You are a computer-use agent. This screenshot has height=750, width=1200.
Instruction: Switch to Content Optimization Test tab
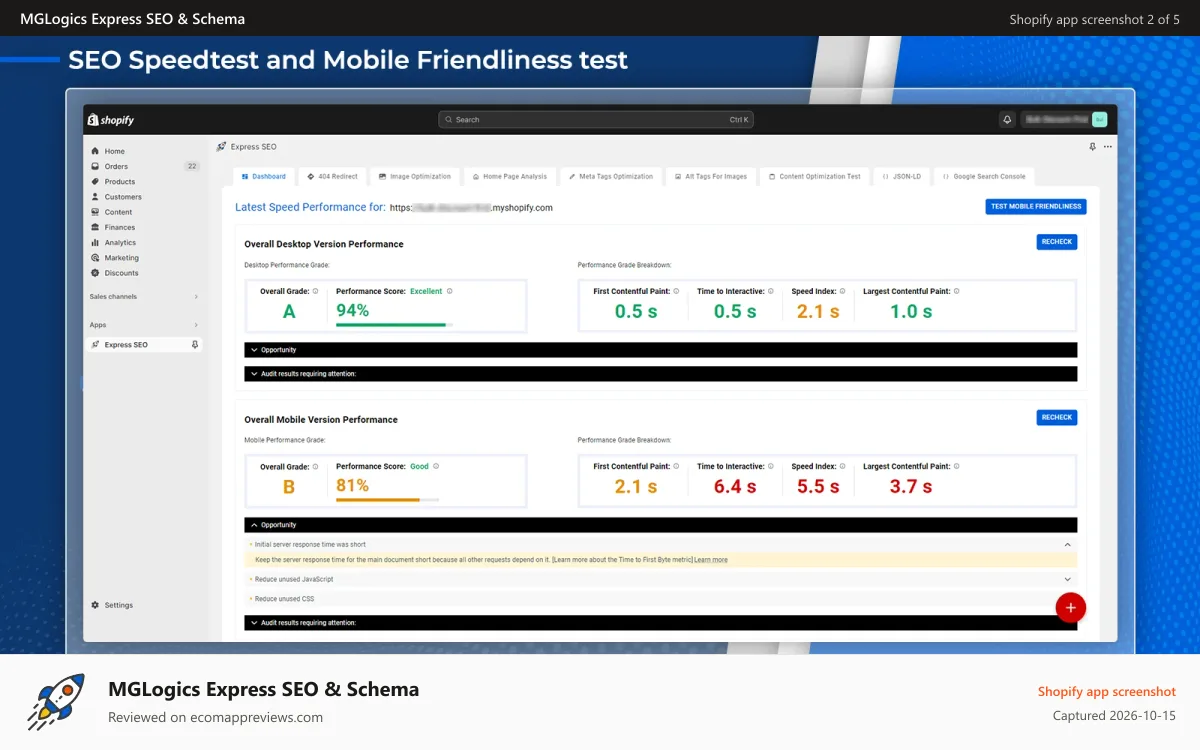814,176
